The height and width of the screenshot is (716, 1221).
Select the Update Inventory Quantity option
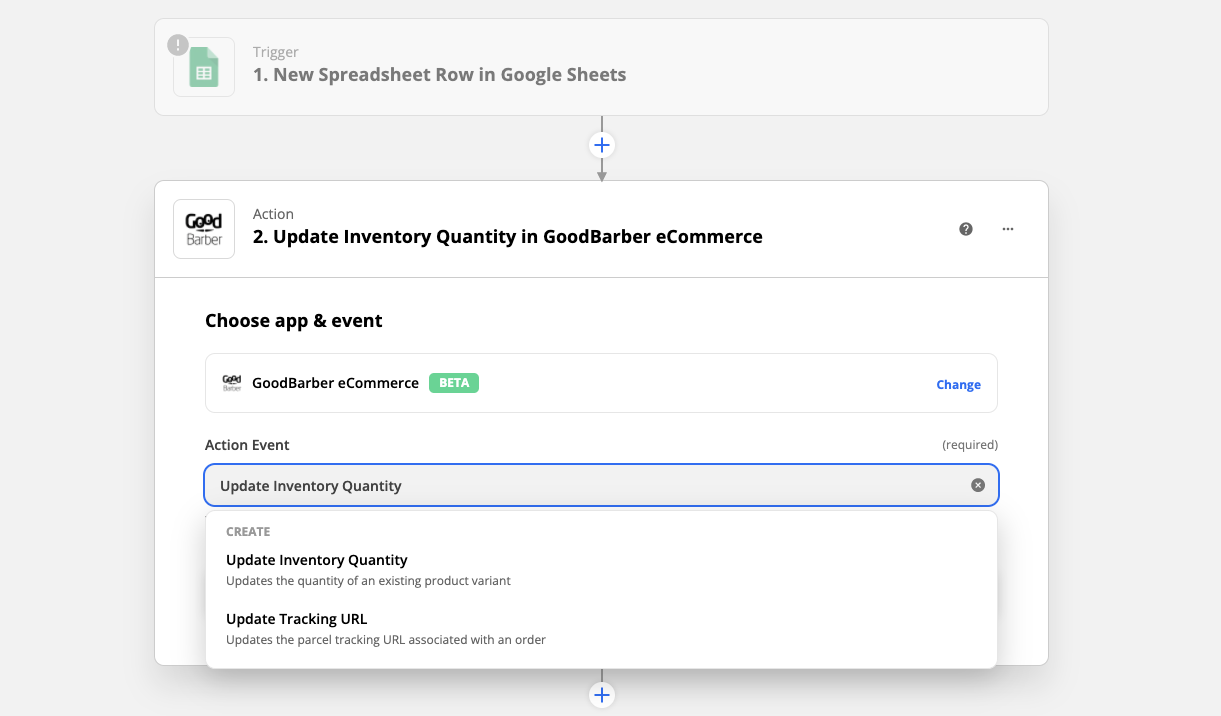[x=317, y=560]
